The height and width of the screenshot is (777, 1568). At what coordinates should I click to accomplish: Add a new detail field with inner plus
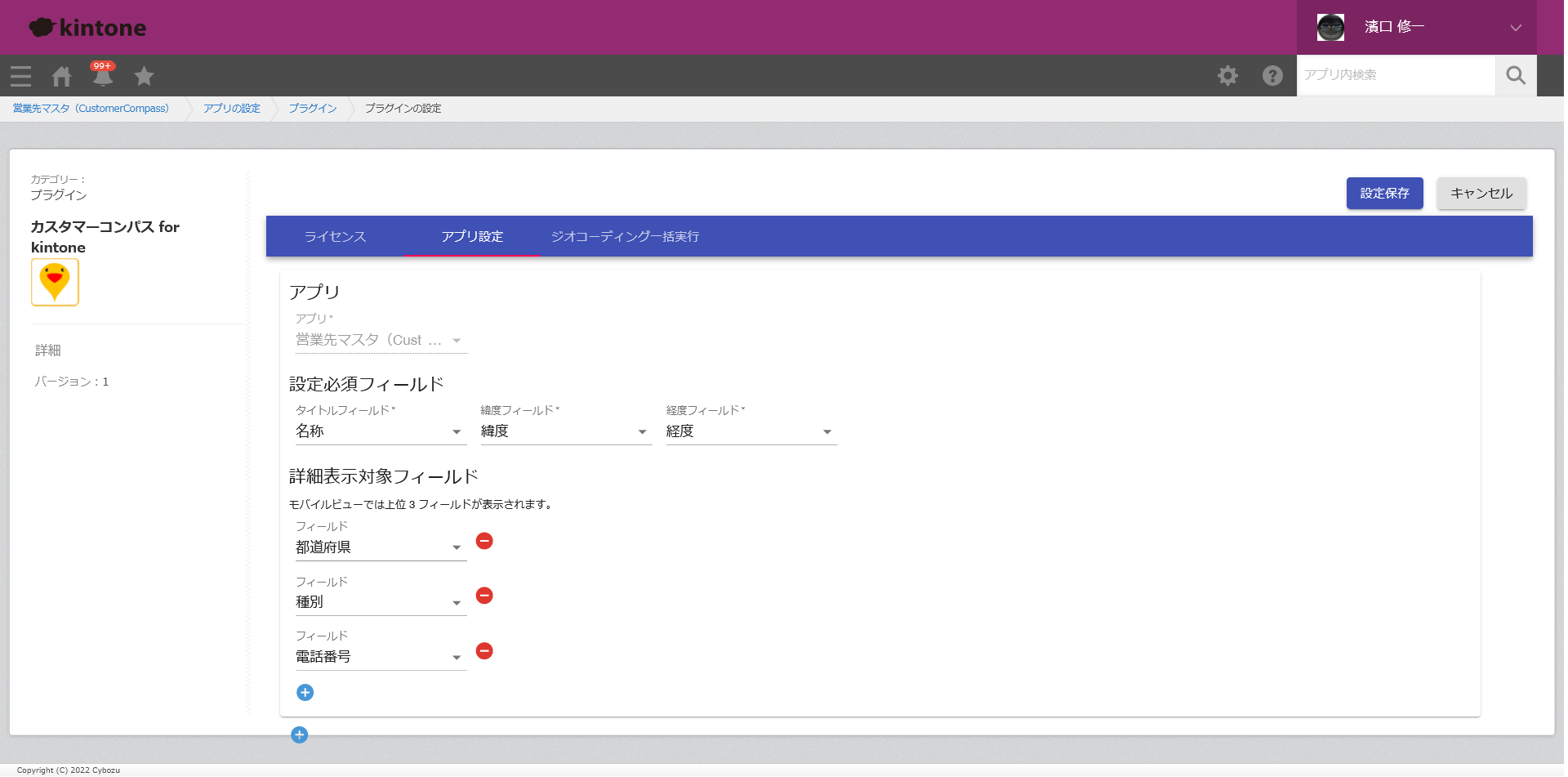(x=305, y=693)
